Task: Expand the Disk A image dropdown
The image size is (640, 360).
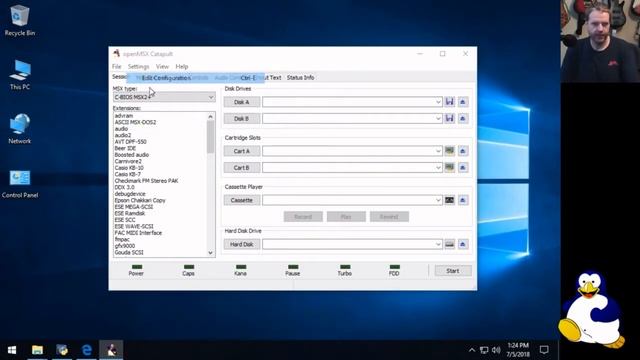Action: point(438,102)
